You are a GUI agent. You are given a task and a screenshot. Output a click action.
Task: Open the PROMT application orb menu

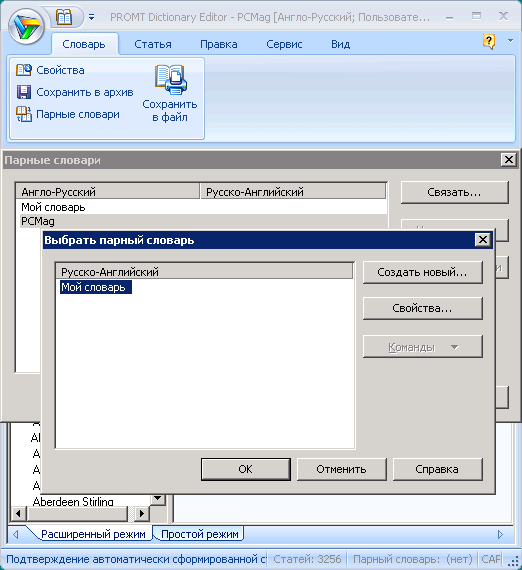tap(27, 27)
